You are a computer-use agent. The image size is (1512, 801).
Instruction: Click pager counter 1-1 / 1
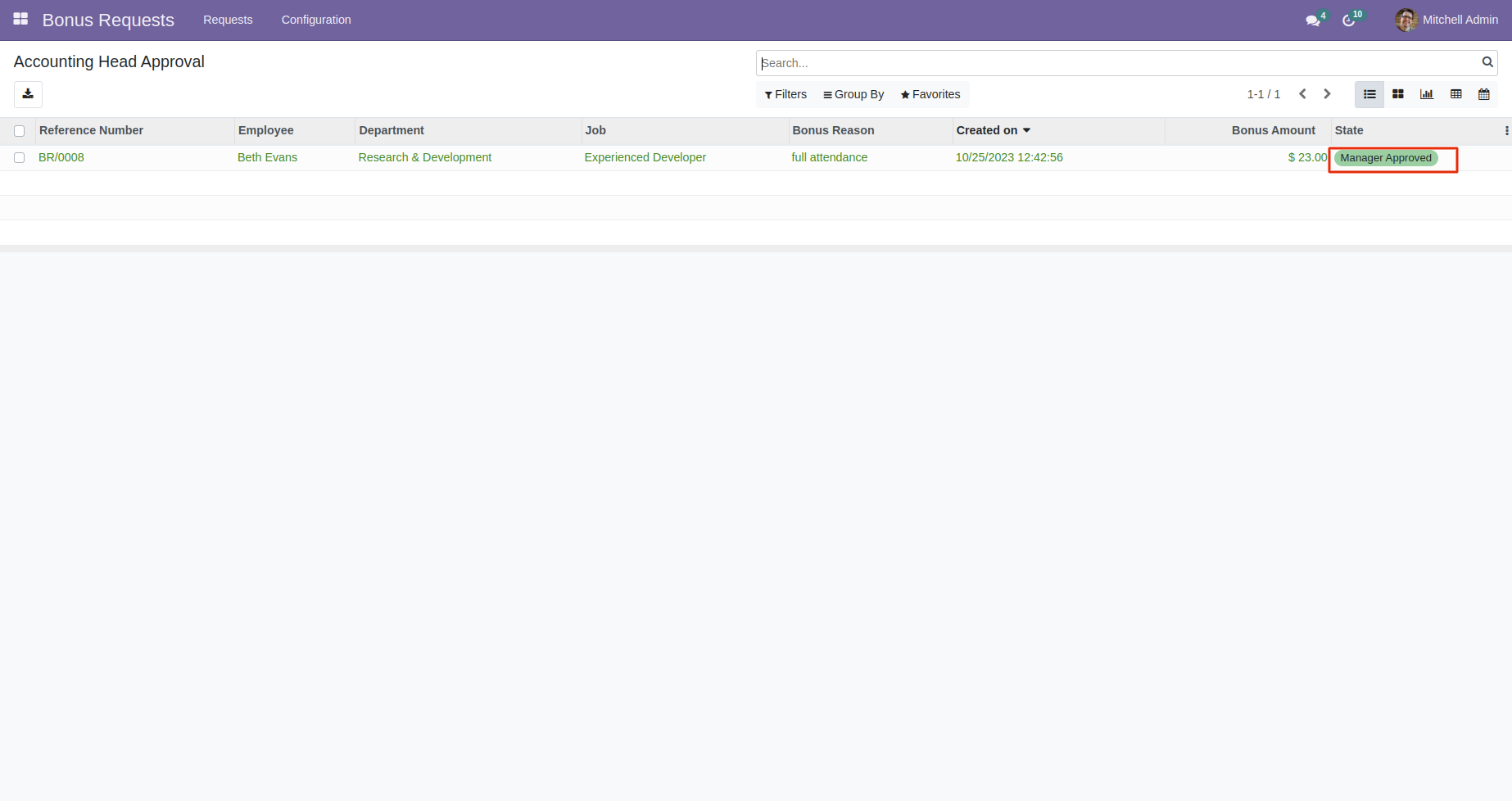(x=1263, y=94)
